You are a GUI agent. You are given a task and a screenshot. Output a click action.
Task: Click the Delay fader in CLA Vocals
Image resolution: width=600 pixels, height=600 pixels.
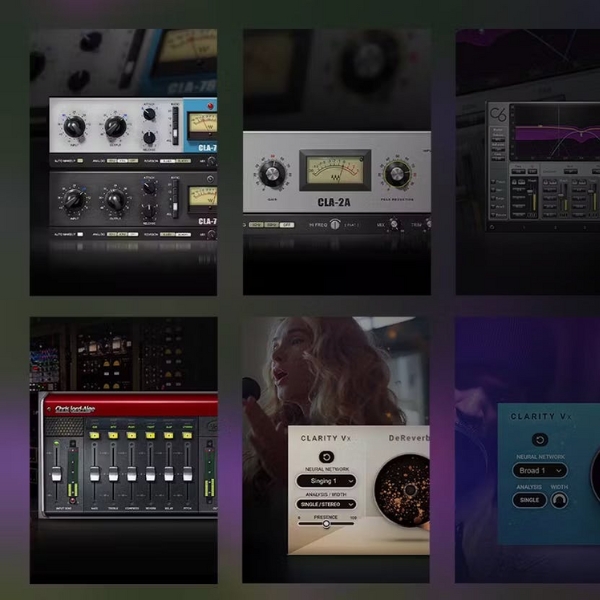(169, 473)
